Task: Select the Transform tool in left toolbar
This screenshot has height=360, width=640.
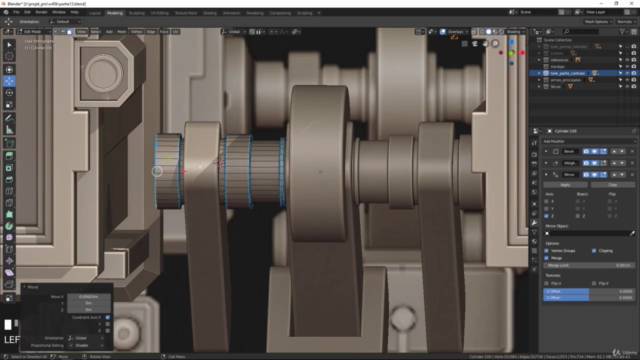Action: 9,69
